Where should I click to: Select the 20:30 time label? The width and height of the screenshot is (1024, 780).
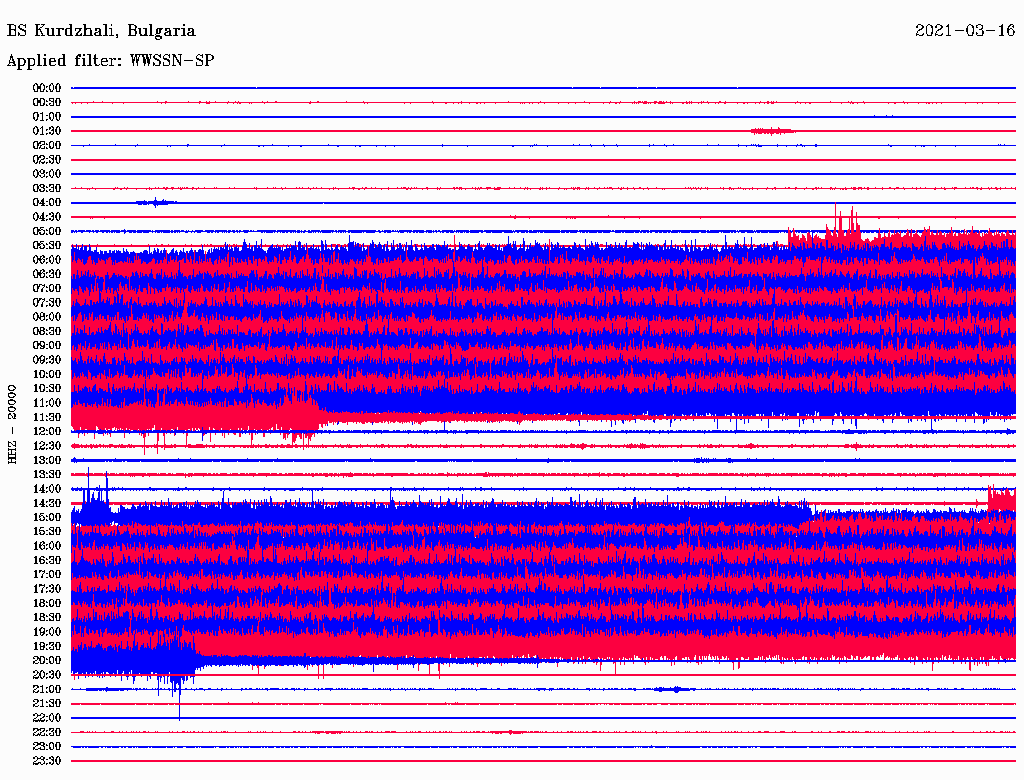coord(47,674)
